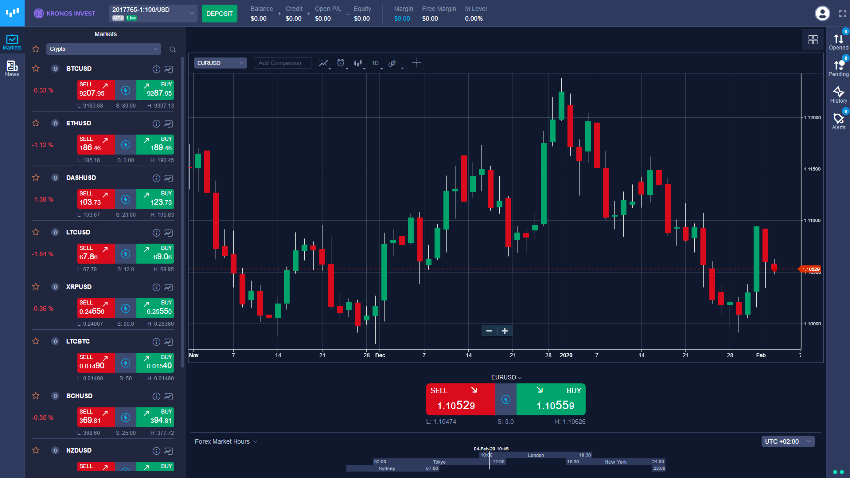The width and height of the screenshot is (850, 478).
Task: Open the link tool in chart toolbar
Action: 392,63
